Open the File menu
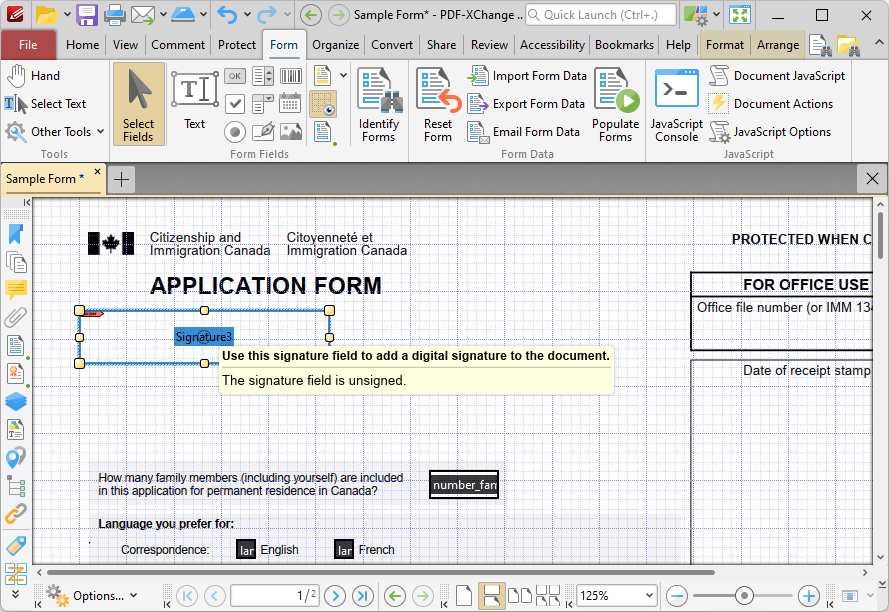The image size is (889, 612). point(28,45)
